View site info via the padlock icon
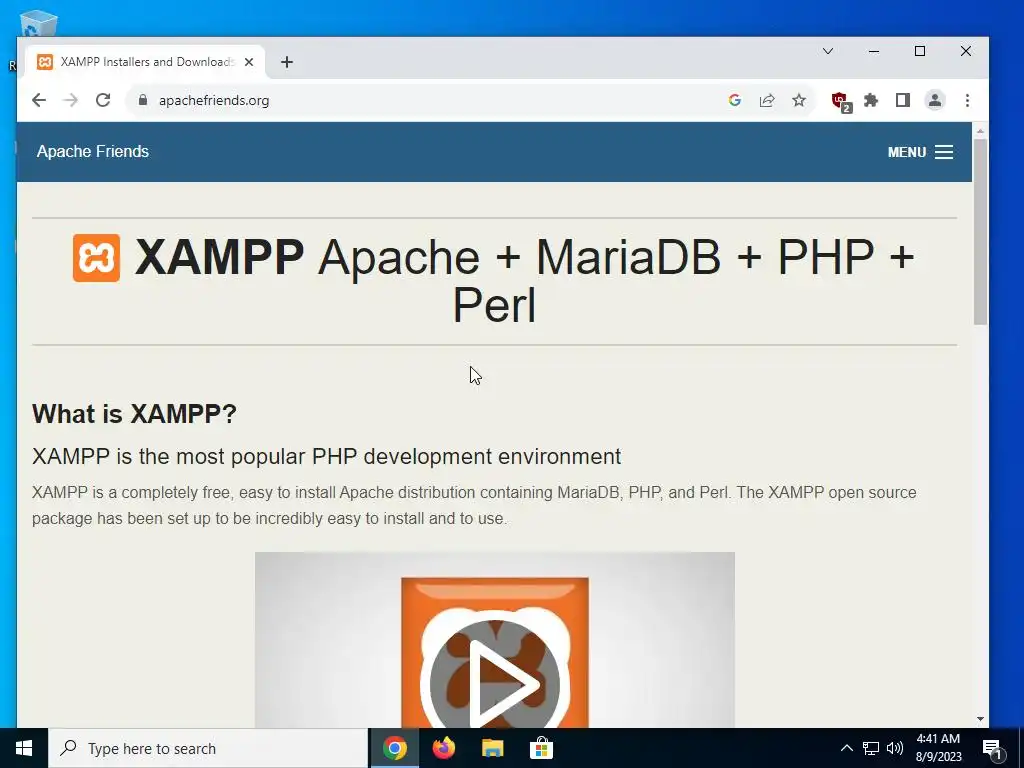 point(143,100)
